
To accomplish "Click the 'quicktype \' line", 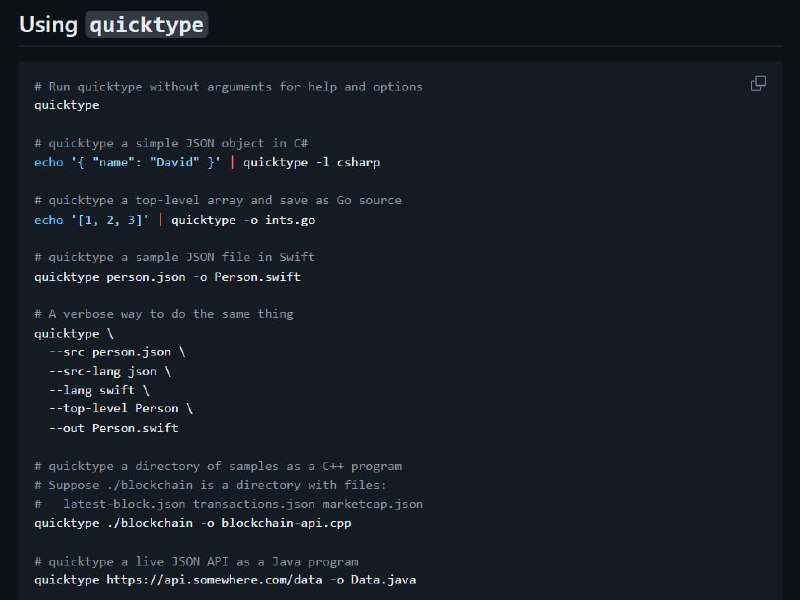I will coord(74,334).
